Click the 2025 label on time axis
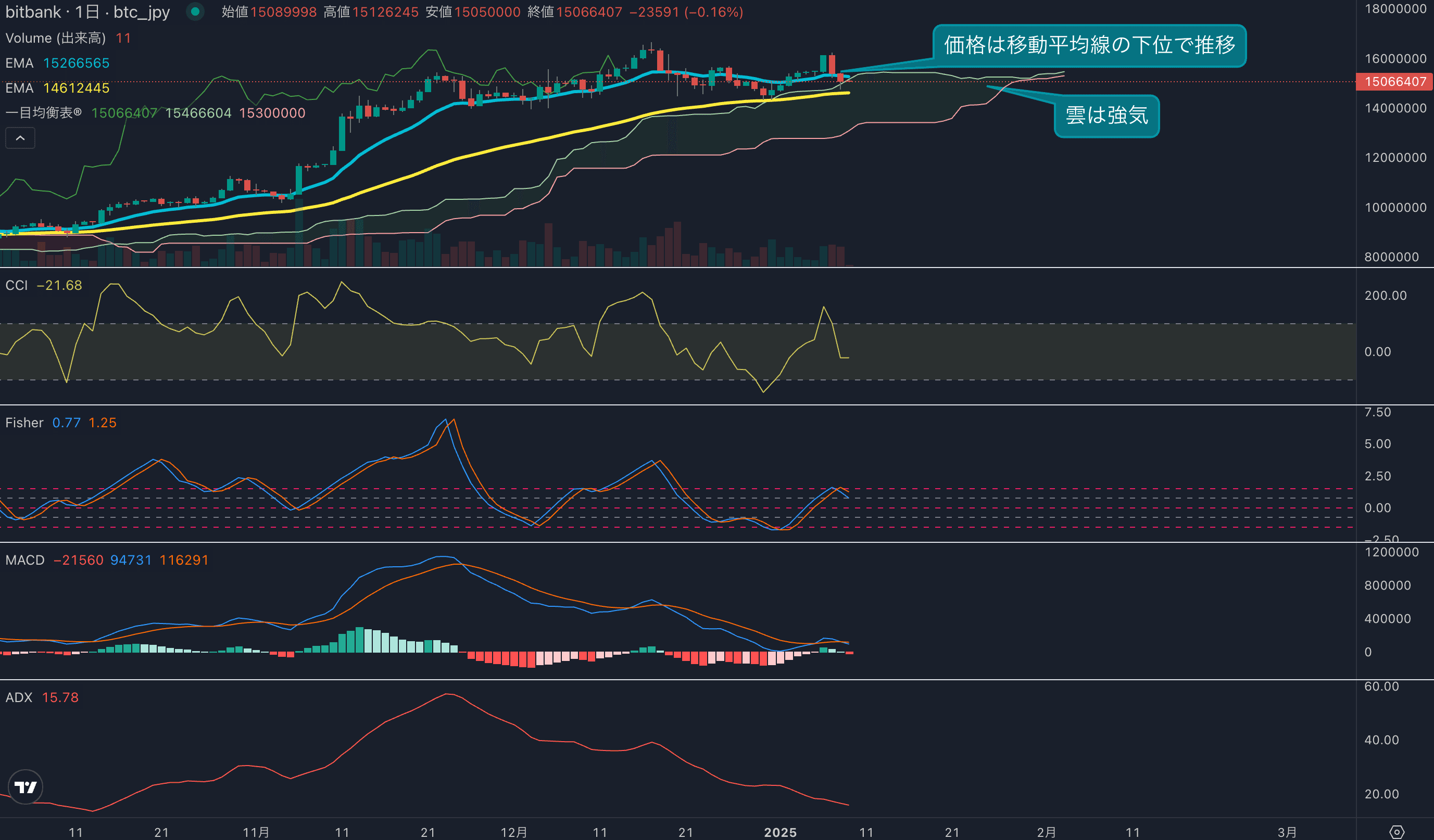This screenshot has height=840, width=1434. (780, 833)
